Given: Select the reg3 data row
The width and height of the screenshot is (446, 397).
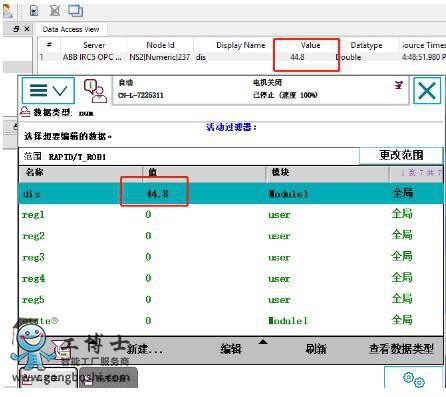Looking at the screenshot, I should click(231, 257).
